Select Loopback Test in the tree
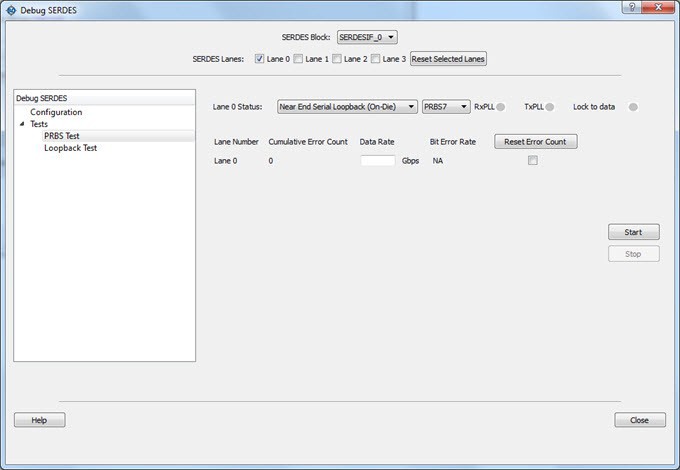 [70, 148]
